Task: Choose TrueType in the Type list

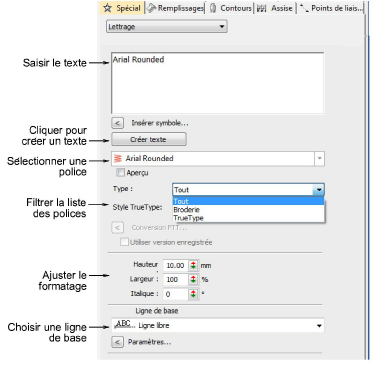Action: point(248,218)
